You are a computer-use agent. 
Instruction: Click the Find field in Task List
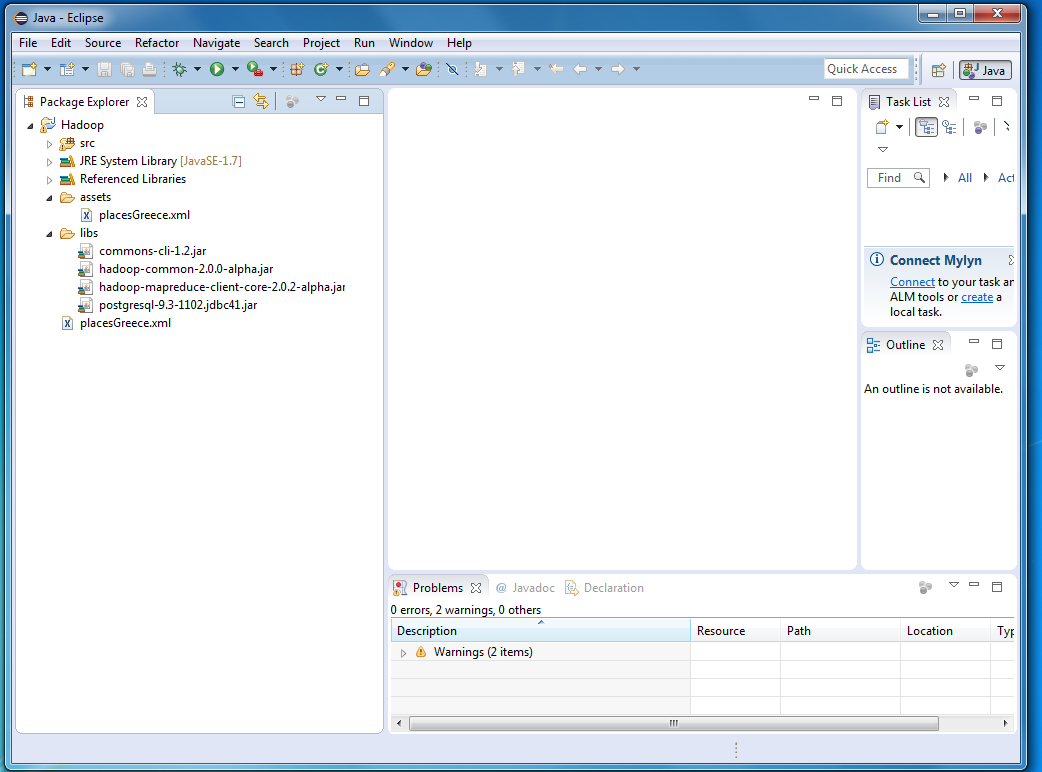pyautogui.click(x=898, y=178)
